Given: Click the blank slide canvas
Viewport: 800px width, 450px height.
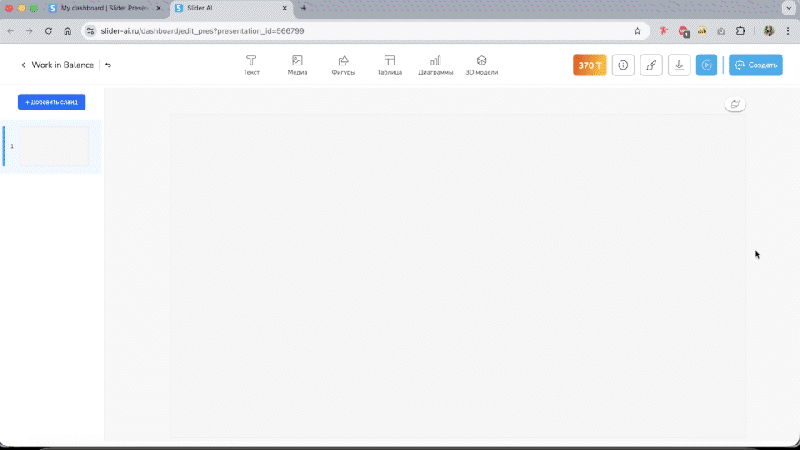Looking at the screenshot, I should 458,276.
